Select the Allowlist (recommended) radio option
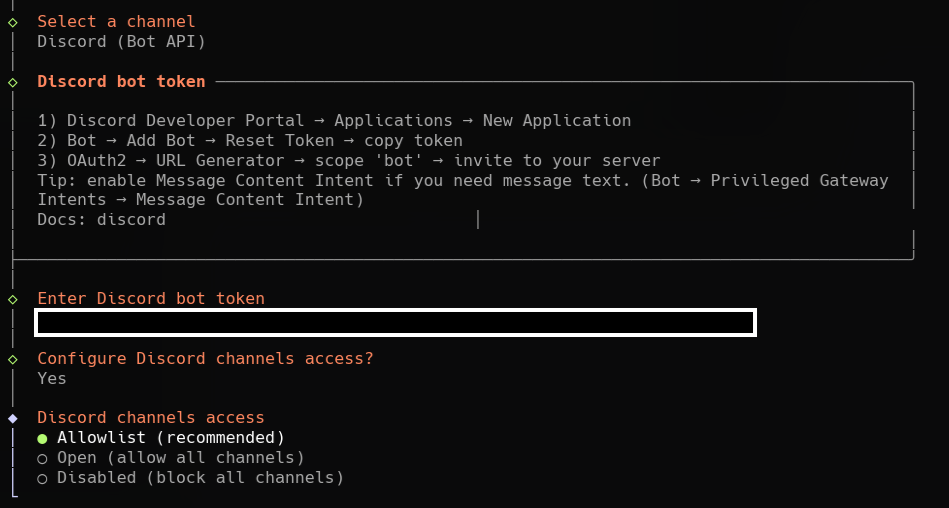949x508 pixels. 161,438
